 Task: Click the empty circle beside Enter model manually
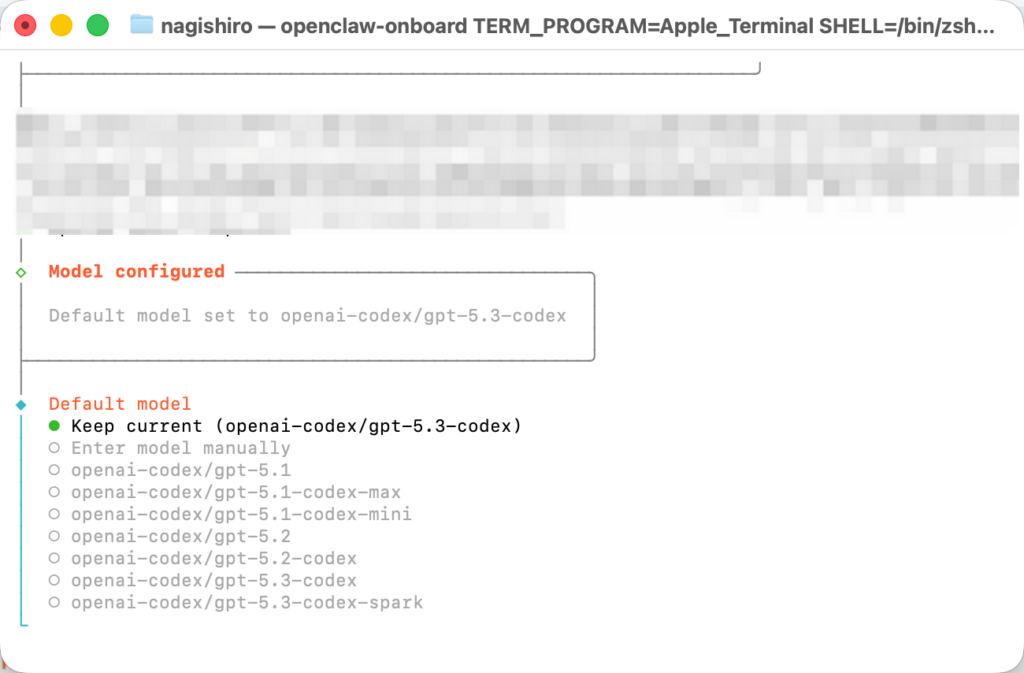tap(54, 447)
